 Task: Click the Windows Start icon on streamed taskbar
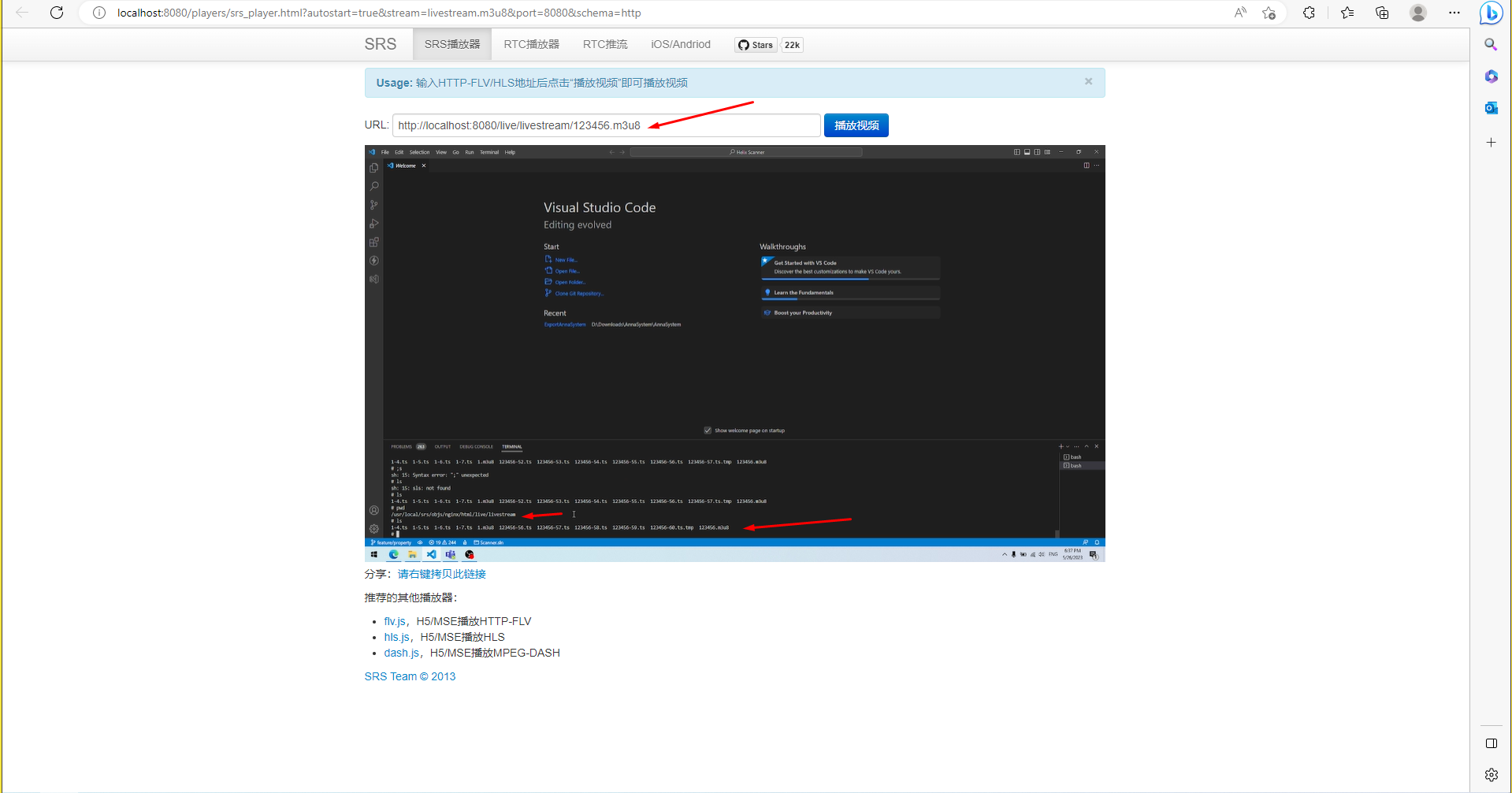tap(374, 555)
